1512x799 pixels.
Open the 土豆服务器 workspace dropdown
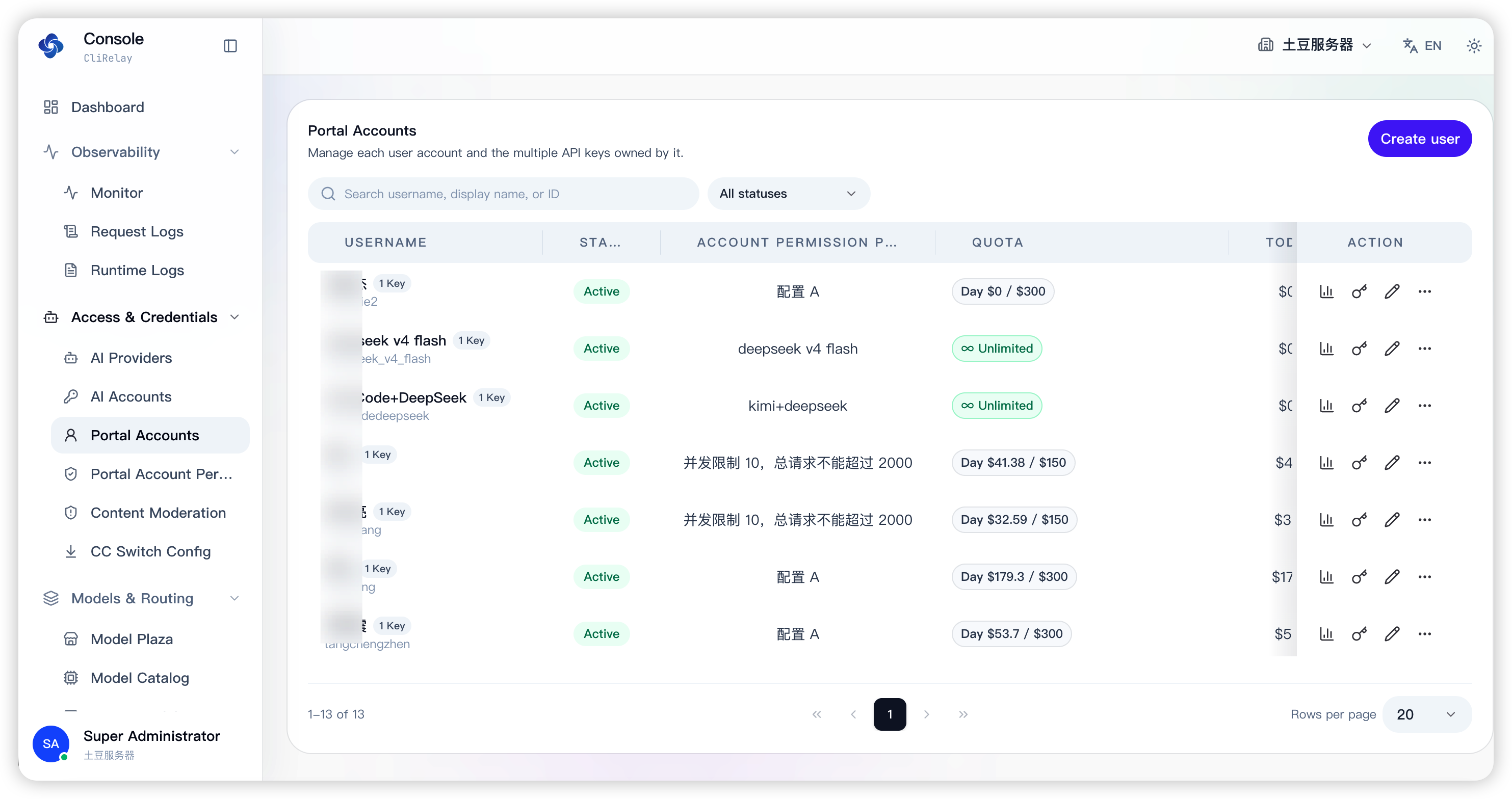click(1315, 45)
